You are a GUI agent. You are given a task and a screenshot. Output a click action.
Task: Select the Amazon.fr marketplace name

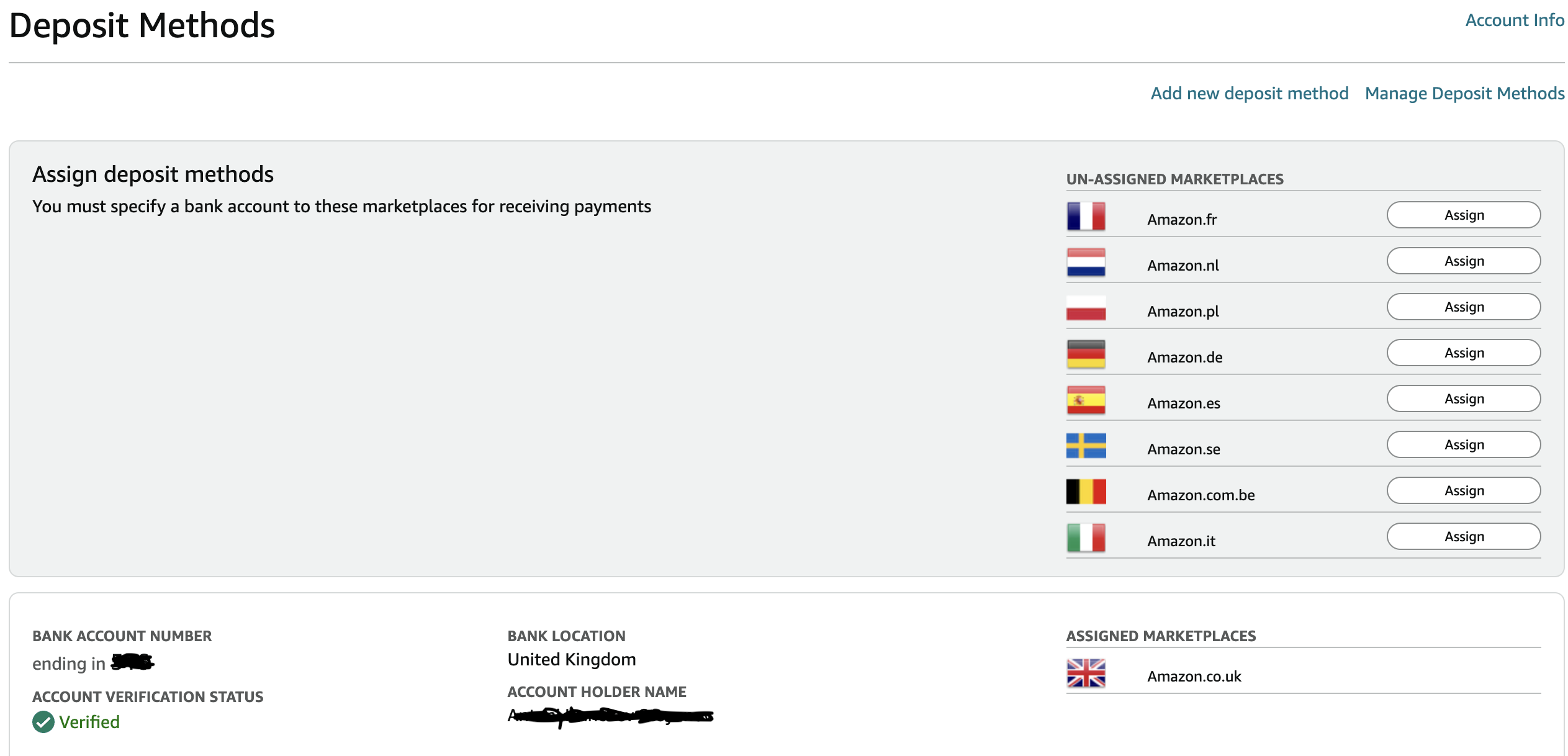(x=1182, y=219)
